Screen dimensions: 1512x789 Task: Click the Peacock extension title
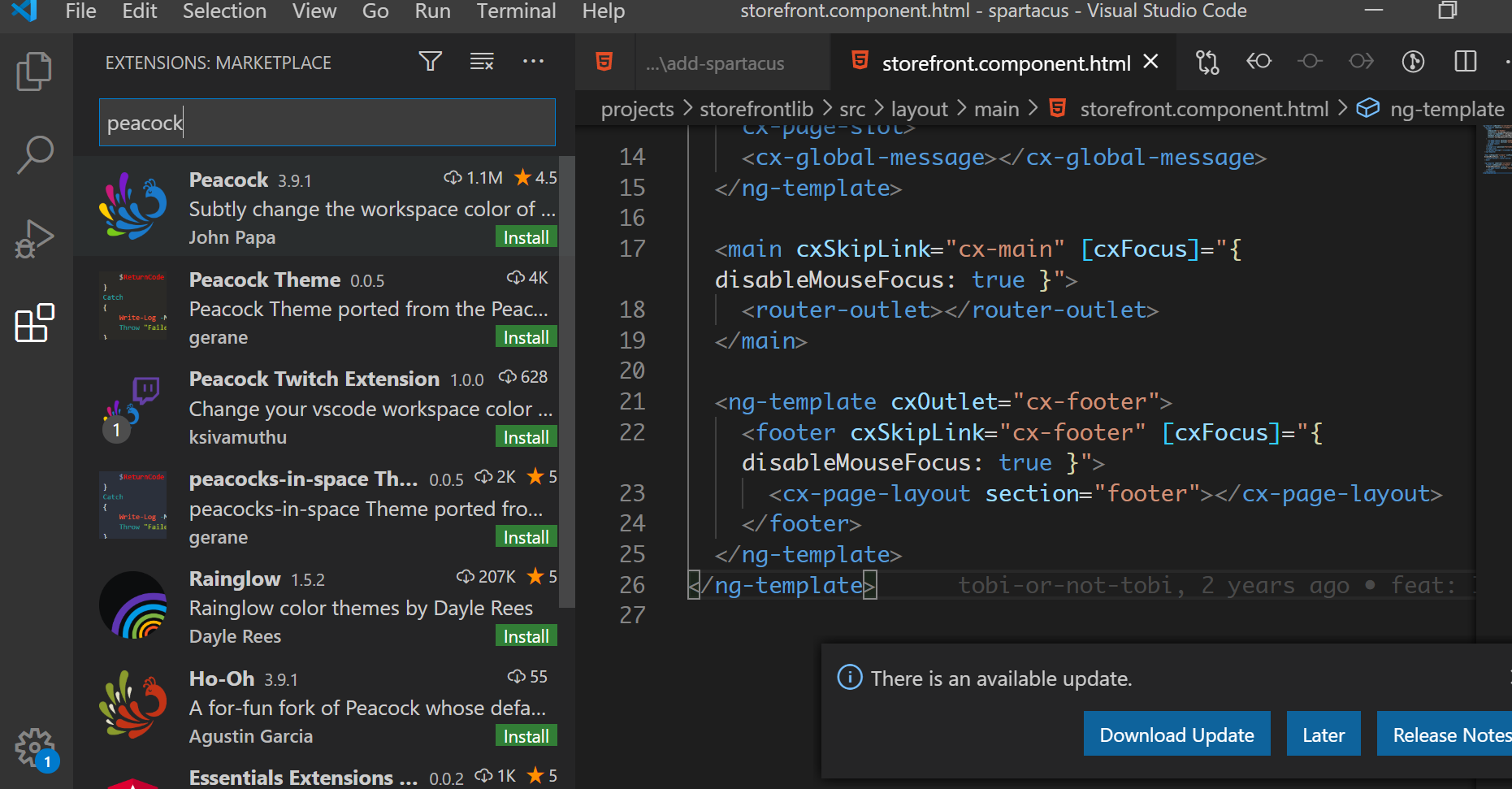coord(228,180)
